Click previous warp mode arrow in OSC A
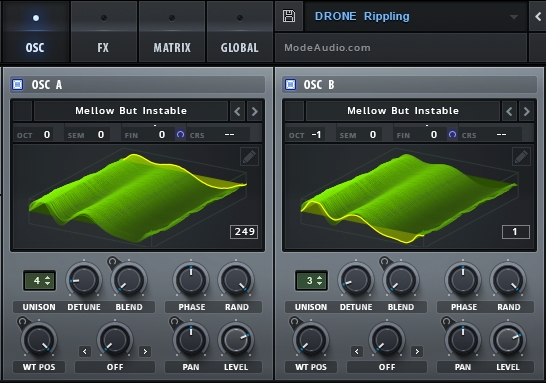The width and height of the screenshot is (546, 383). tap(85, 351)
